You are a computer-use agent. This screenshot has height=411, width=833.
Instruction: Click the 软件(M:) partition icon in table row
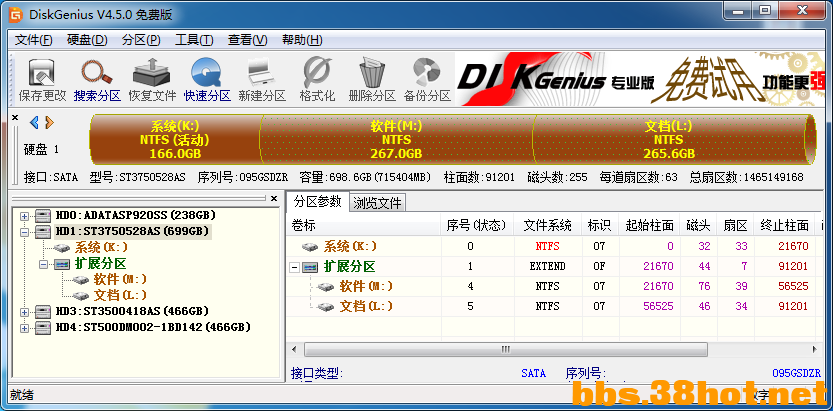pos(325,287)
